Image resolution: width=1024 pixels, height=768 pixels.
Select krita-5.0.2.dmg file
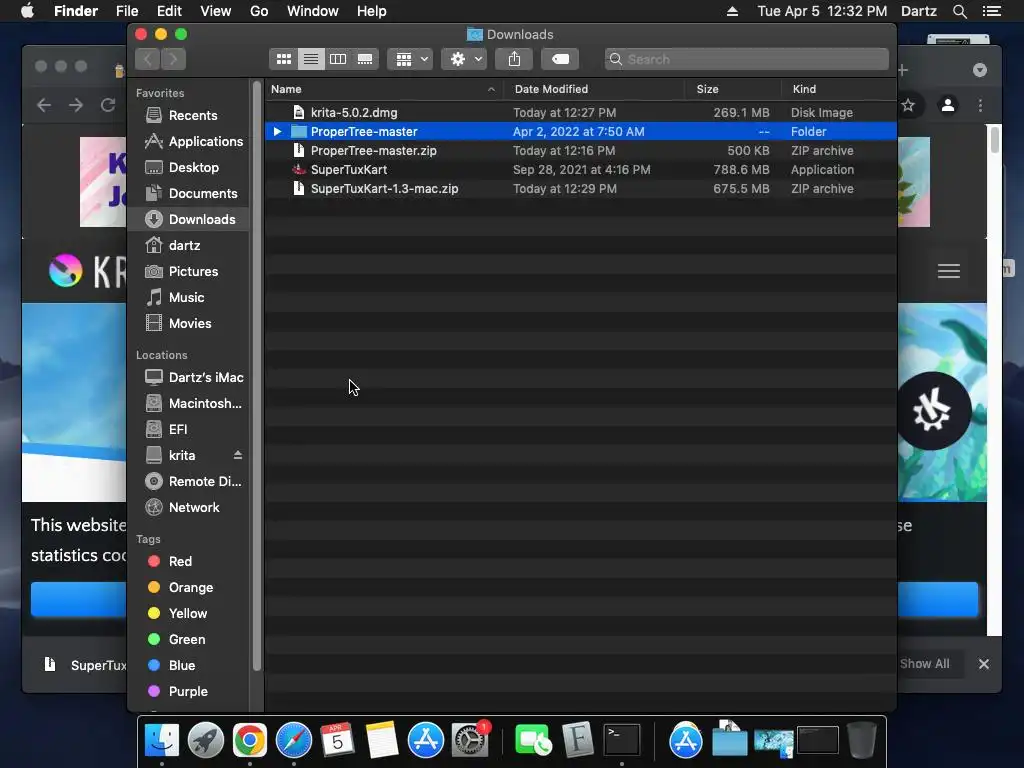pos(581,112)
